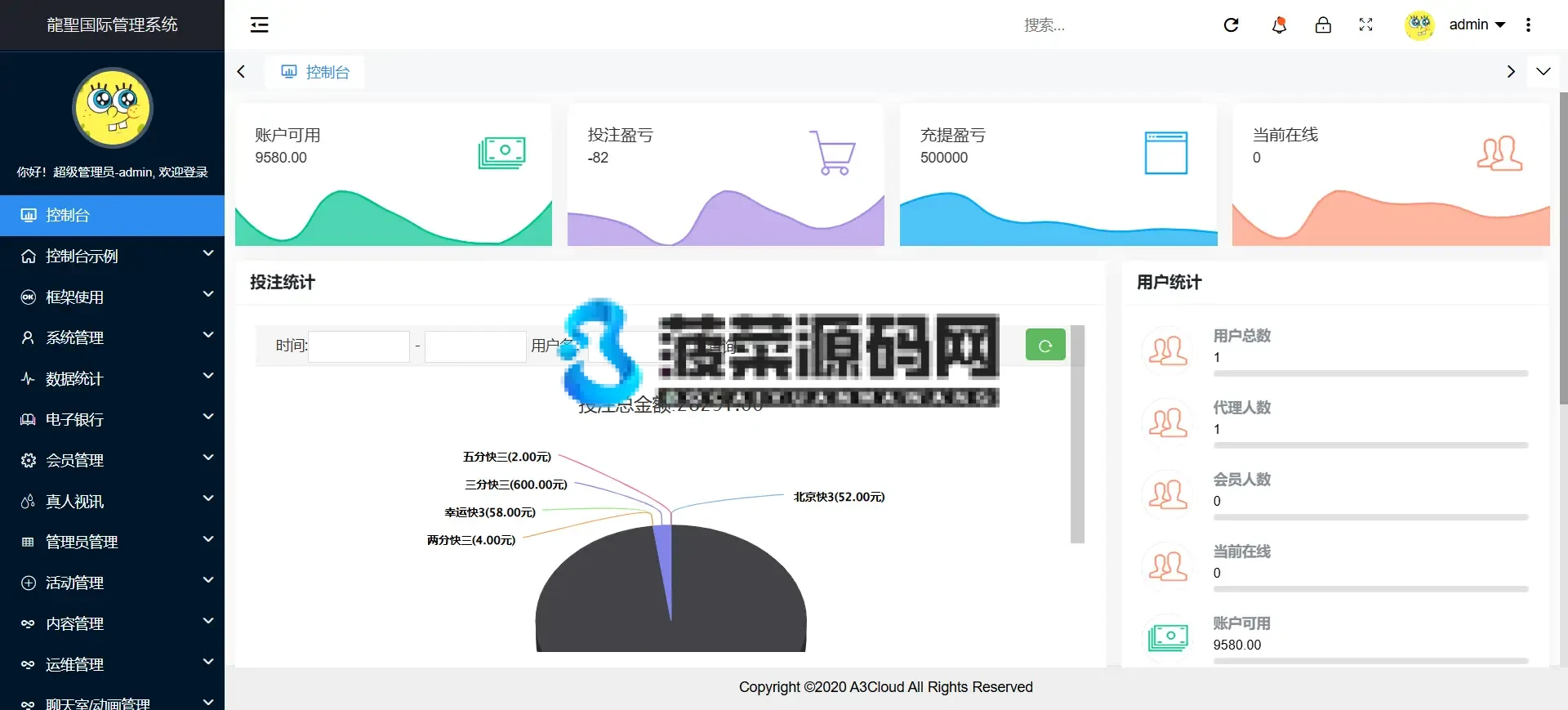Screen dimensions: 1568x710
Task: Click the 三分快三(600.00元) chart label
Action: pos(516,484)
